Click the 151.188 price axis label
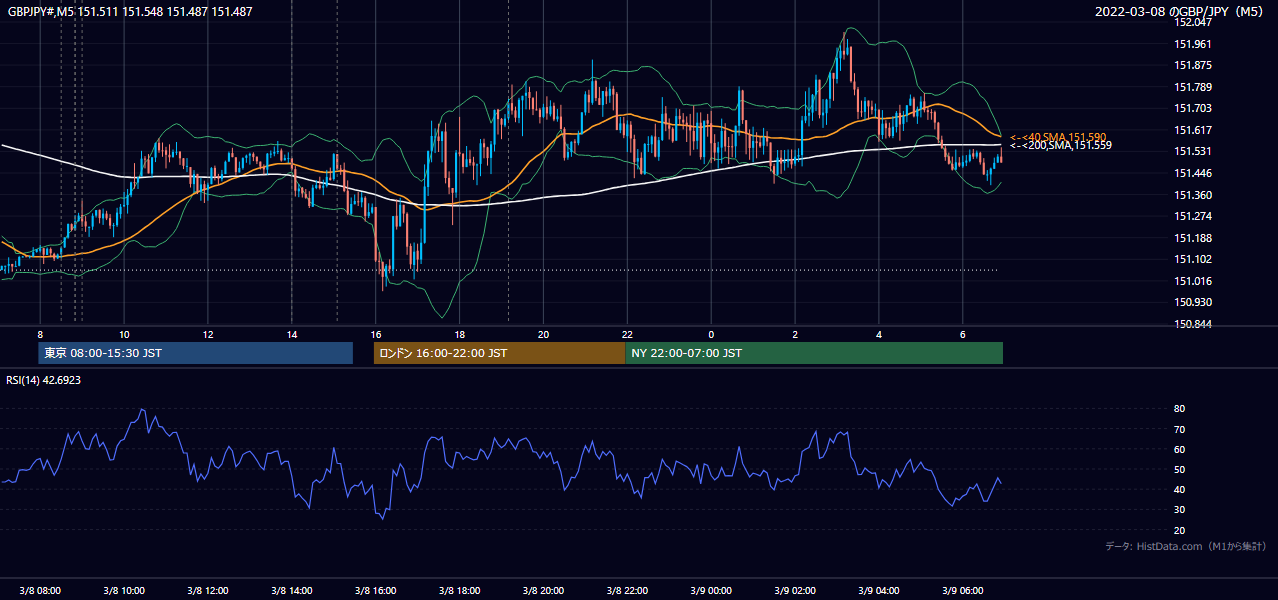The width and height of the screenshot is (1278, 600). (x=1194, y=239)
